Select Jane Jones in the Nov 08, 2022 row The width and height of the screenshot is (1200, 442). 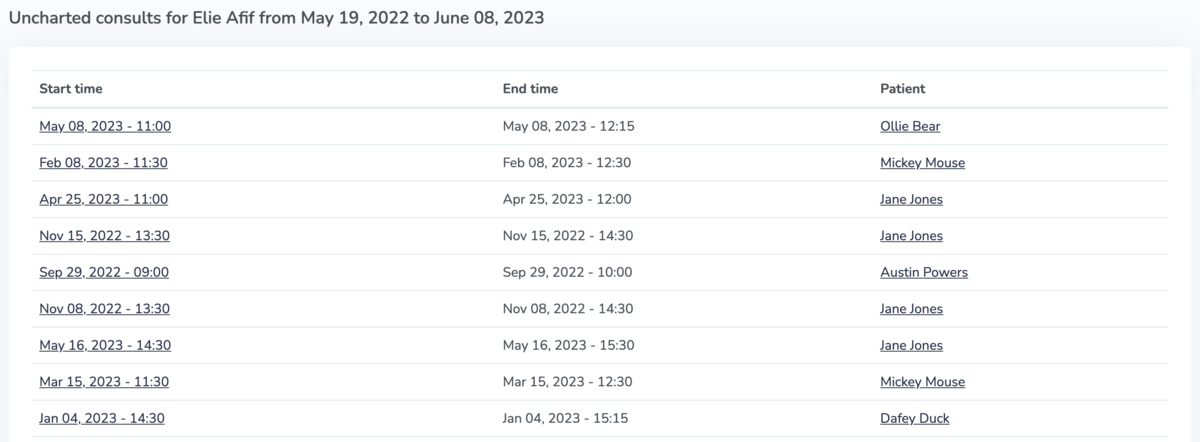911,310
